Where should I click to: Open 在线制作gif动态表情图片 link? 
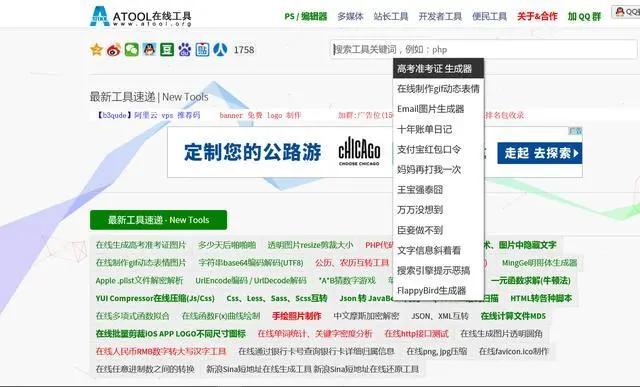(x=141, y=262)
